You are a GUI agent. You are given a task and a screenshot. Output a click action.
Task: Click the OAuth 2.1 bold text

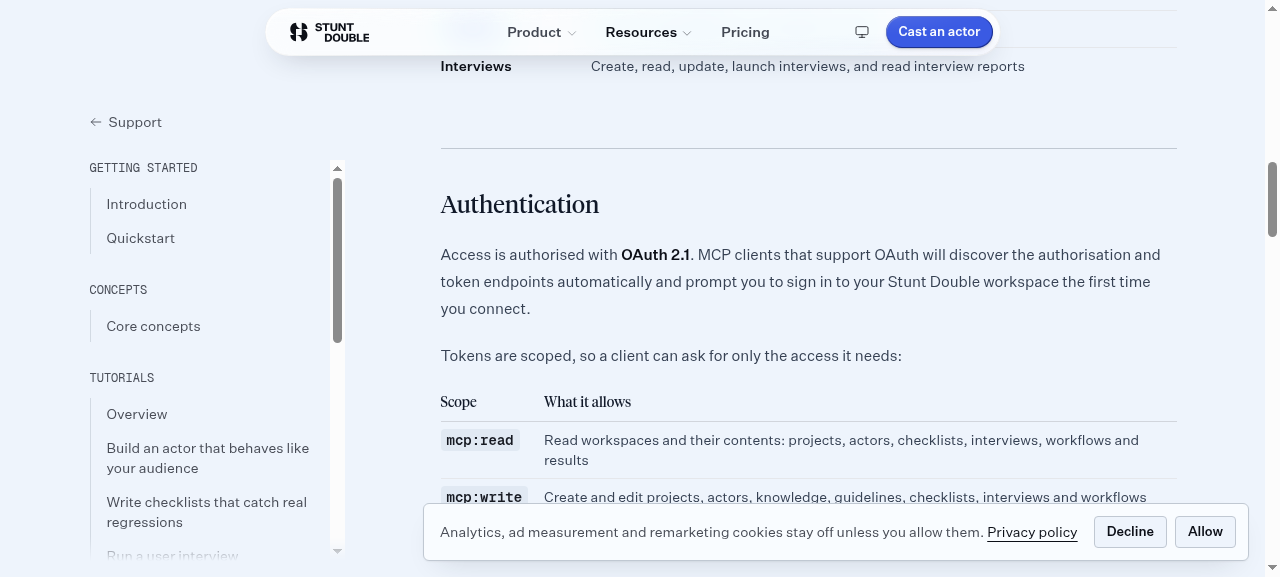(x=655, y=255)
